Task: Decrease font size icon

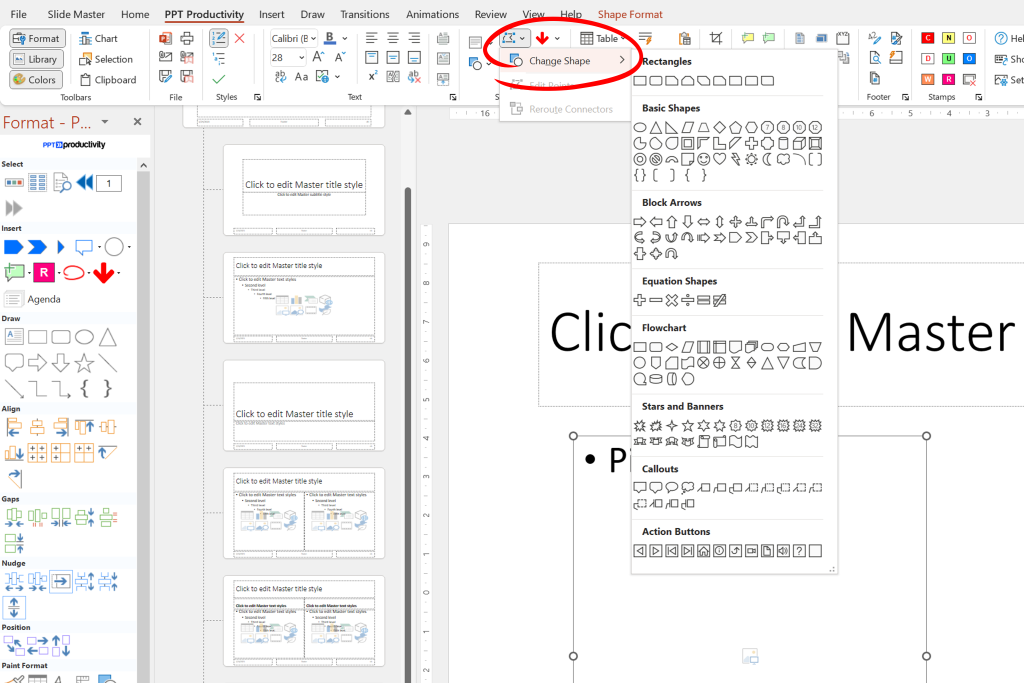Action: (340, 57)
